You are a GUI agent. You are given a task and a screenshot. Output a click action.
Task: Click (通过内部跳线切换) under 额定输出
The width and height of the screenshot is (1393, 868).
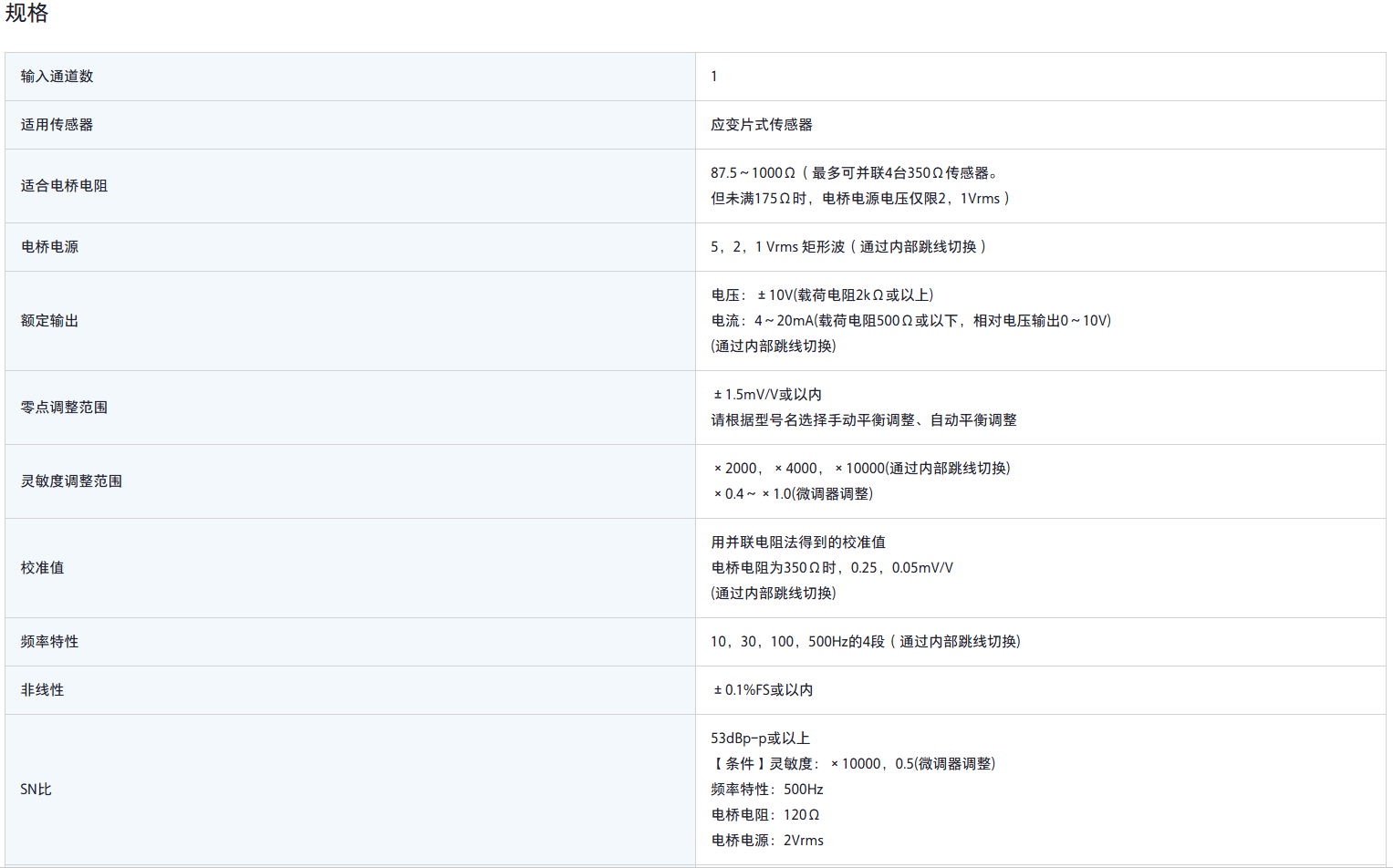point(774,346)
